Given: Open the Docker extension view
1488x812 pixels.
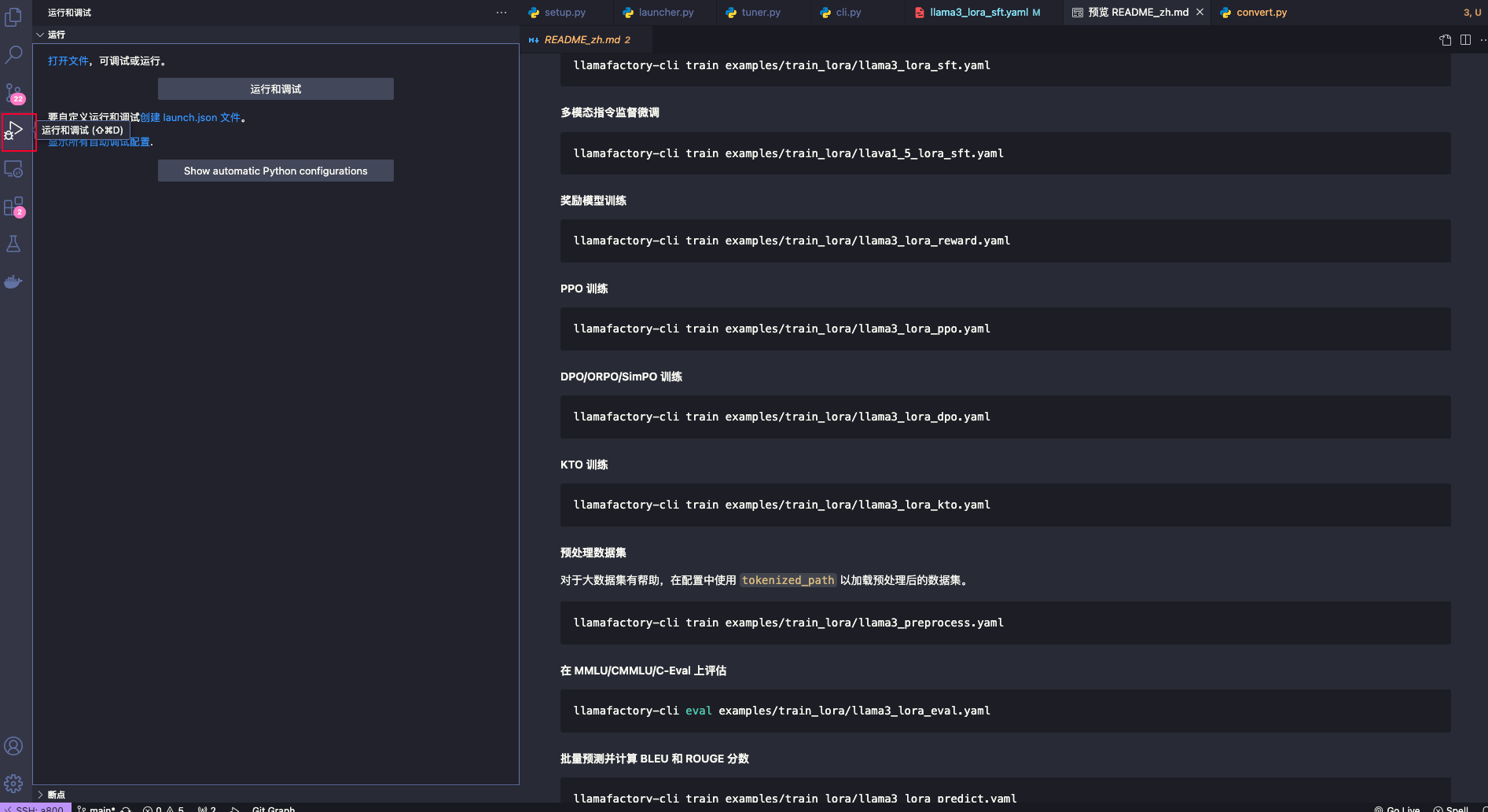Looking at the screenshot, I should coord(14,281).
